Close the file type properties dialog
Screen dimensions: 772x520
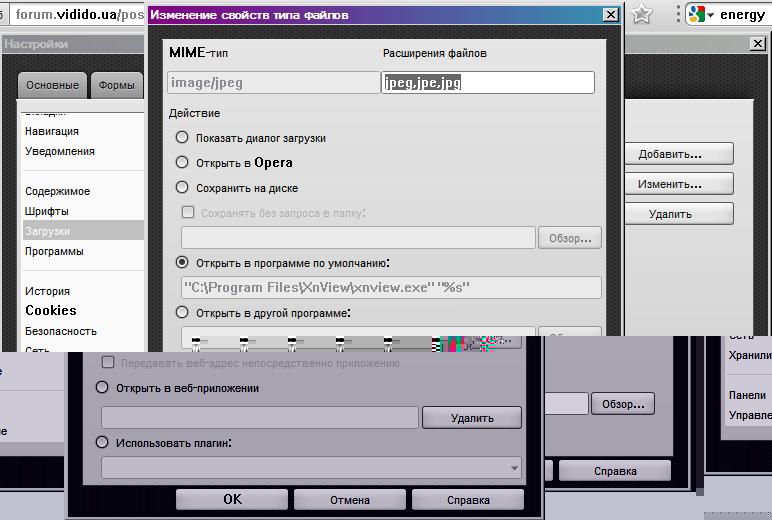(x=611, y=14)
